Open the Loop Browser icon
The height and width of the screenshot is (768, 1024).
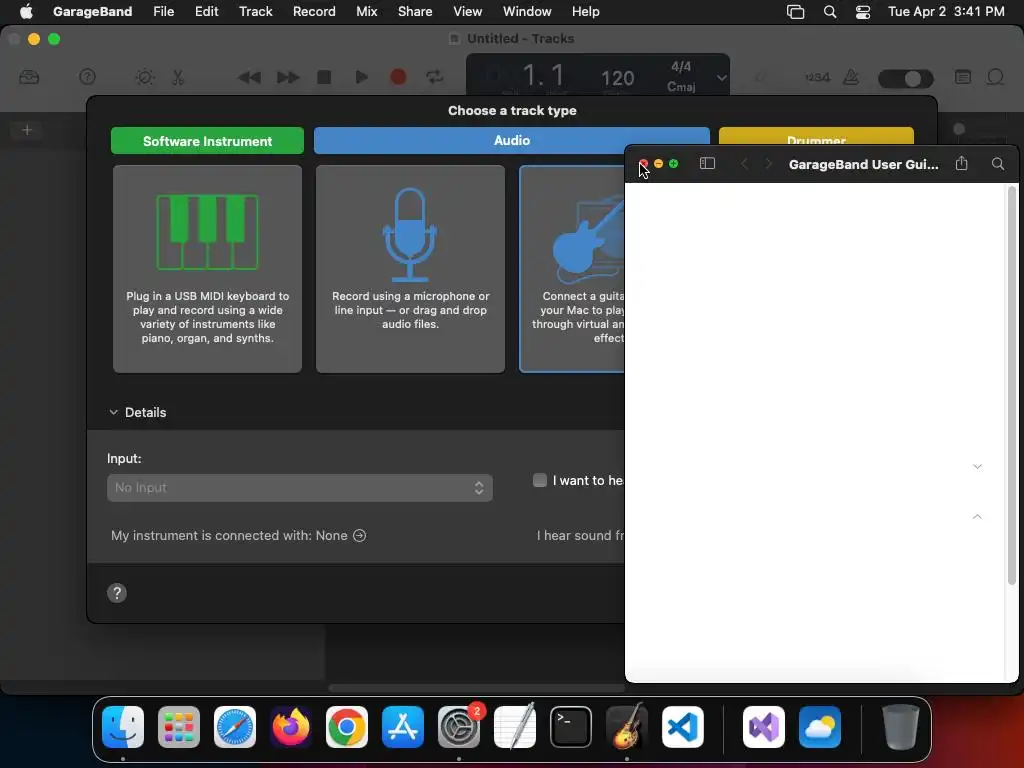pyautogui.click(x=995, y=78)
